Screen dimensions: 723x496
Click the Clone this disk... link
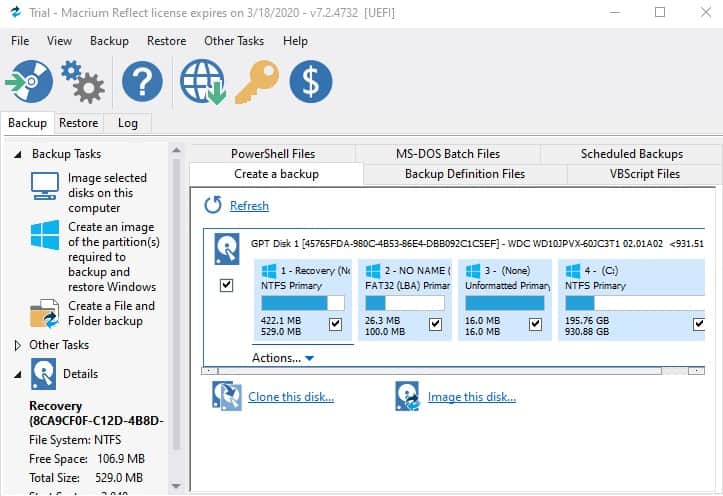[x=291, y=397]
